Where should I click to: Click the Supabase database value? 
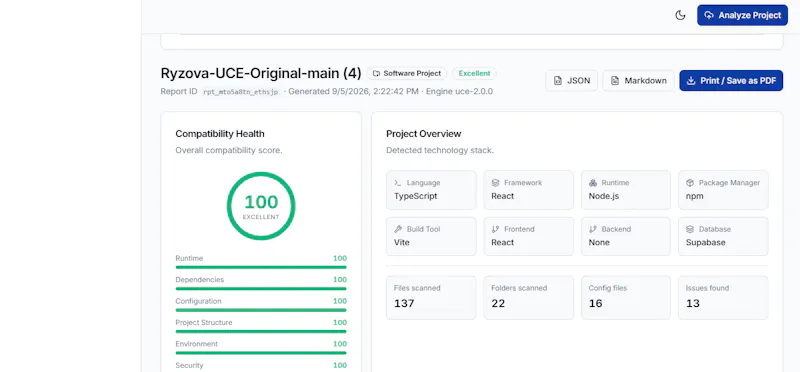click(x=706, y=242)
